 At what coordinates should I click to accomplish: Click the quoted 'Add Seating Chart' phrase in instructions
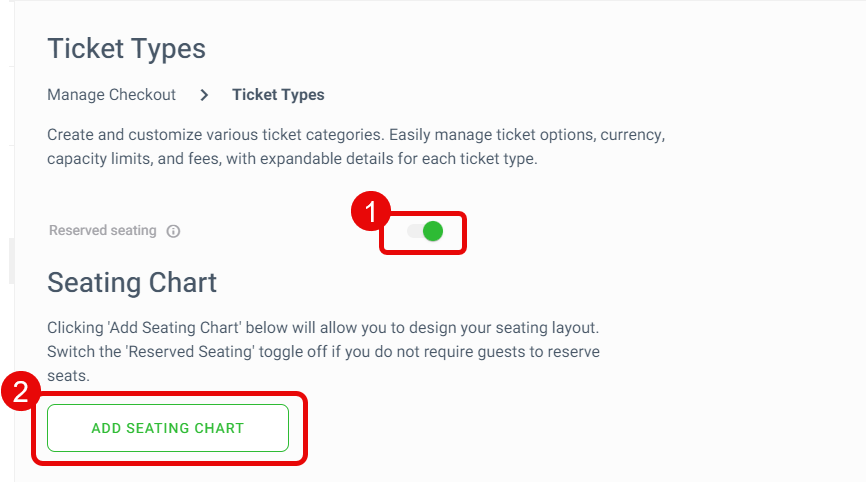[x=175, y=327]
